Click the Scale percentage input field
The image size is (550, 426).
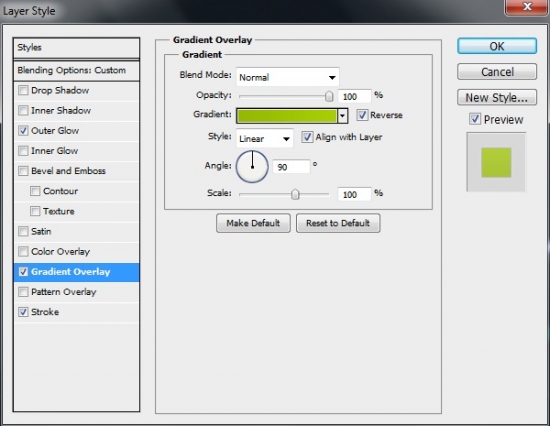tap(354, 194)
